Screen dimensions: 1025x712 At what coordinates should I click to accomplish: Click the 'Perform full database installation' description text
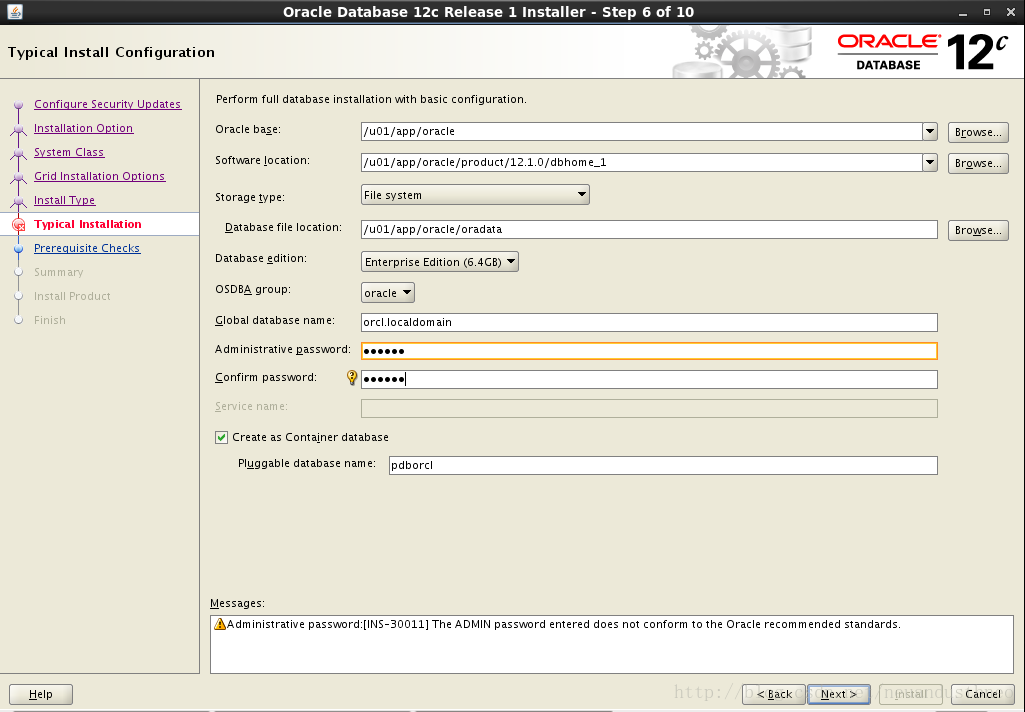coord(371,99)
